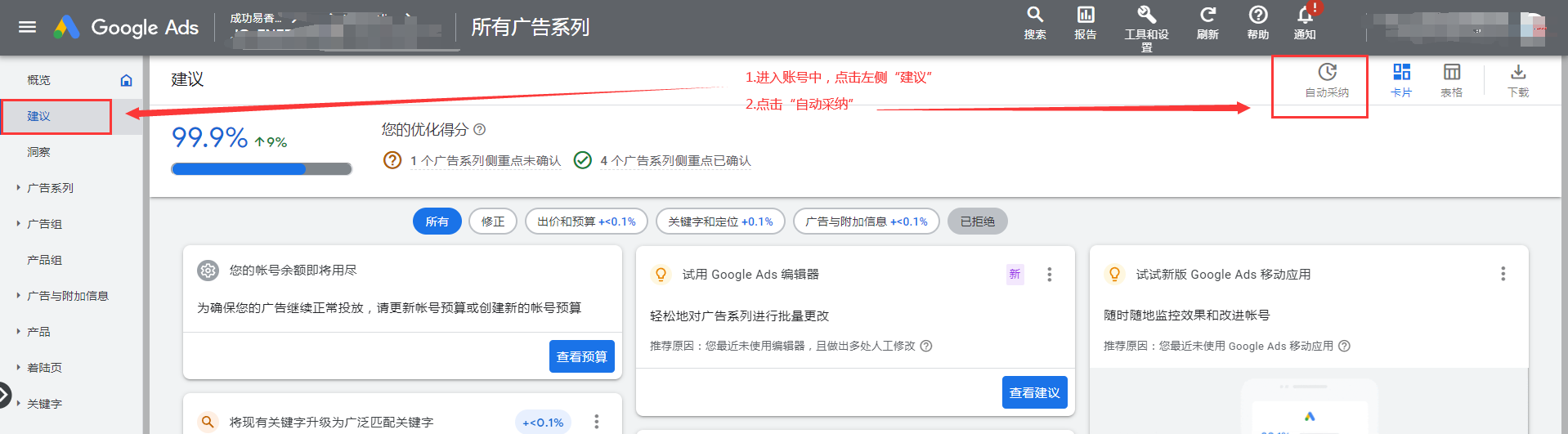Click 您的帐号余额即将用尽 card title
1568x434 pixels.
(293, 271)
